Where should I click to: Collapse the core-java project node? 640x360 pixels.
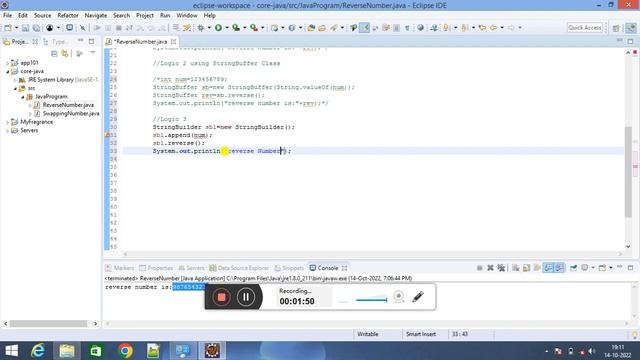[x=7, y=71]
